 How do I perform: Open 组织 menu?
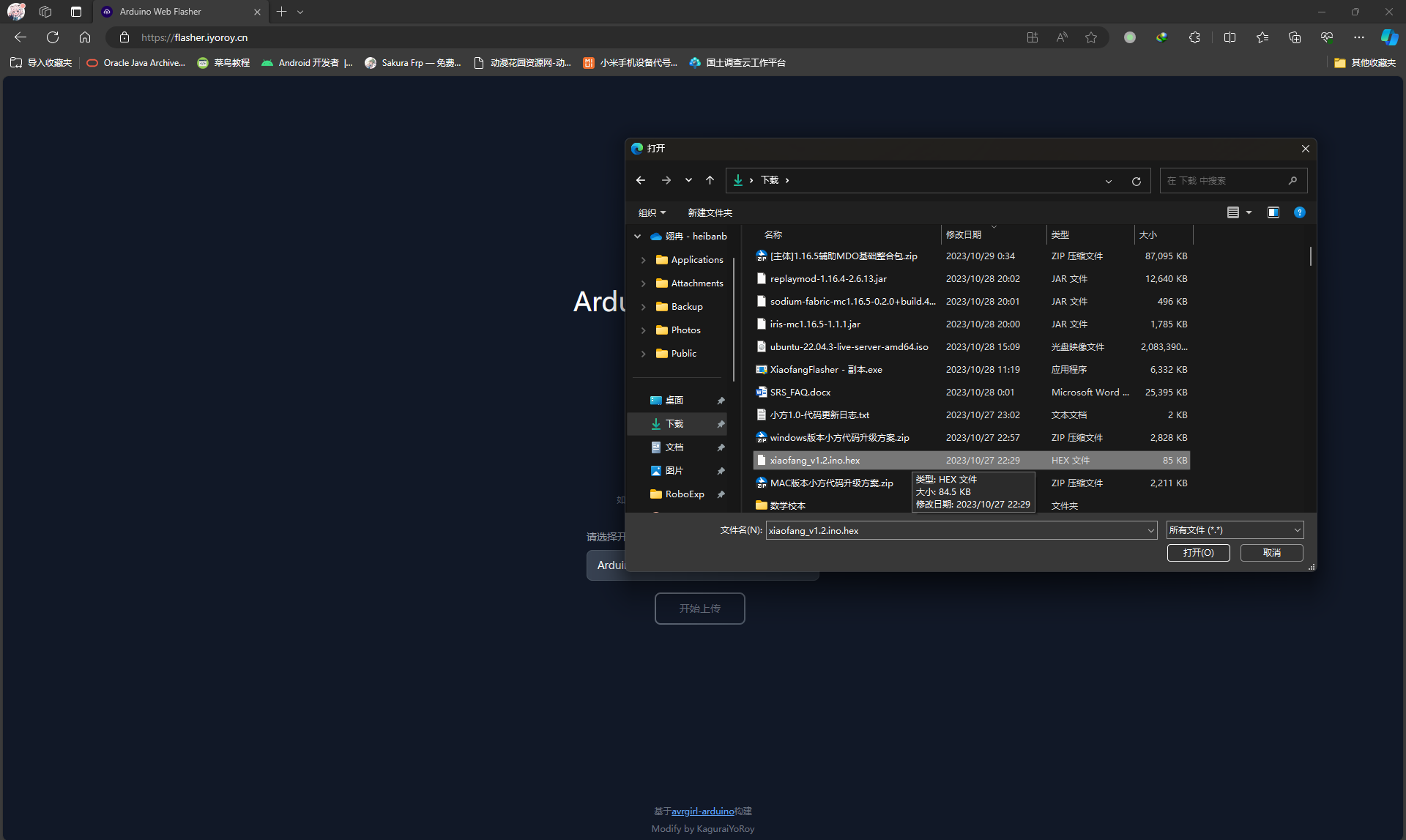(652, 213)
